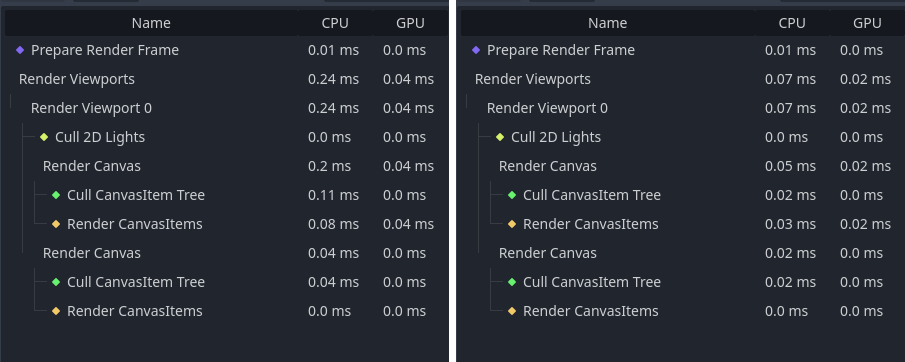The width and height of the screenshot is (905, 362).
Task: Select Render Viewports row in right panel
Action: click(683, 79)
